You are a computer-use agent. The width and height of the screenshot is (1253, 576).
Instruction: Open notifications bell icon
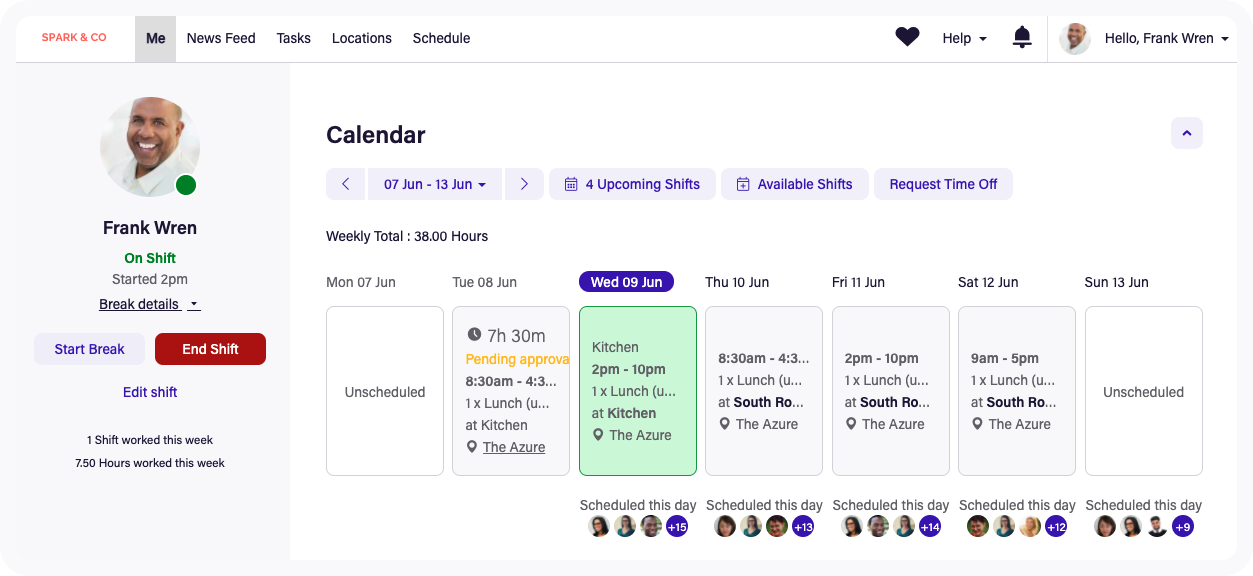pyautogui.click(x=1021, y=38)
